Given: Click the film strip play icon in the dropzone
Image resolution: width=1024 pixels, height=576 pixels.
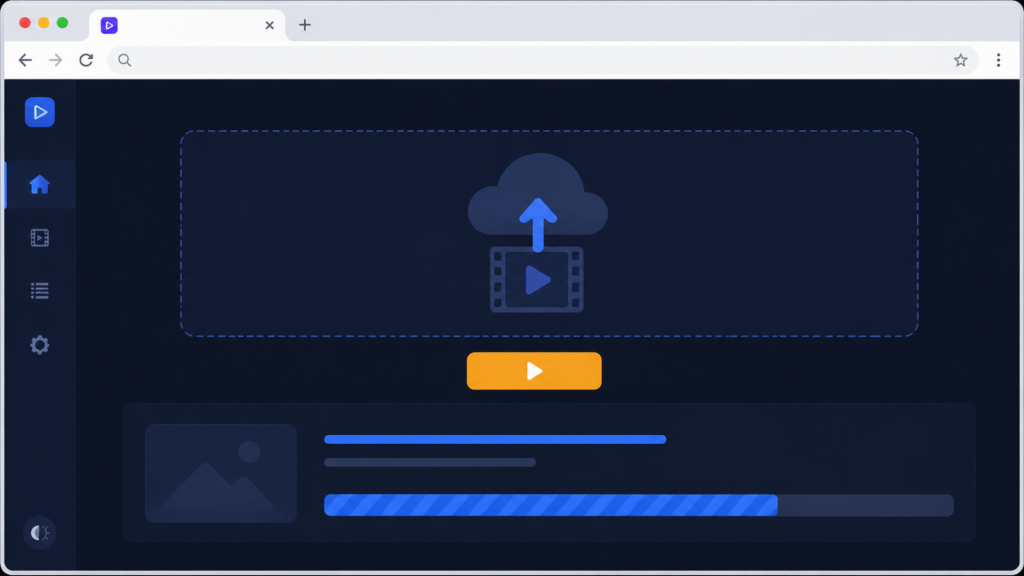Looking at the screenshot, I should click(537, 280).
